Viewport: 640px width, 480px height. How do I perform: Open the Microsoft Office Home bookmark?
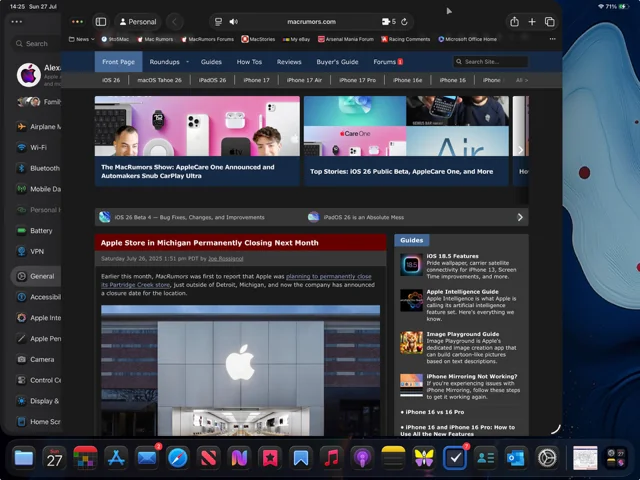[467, 39]
